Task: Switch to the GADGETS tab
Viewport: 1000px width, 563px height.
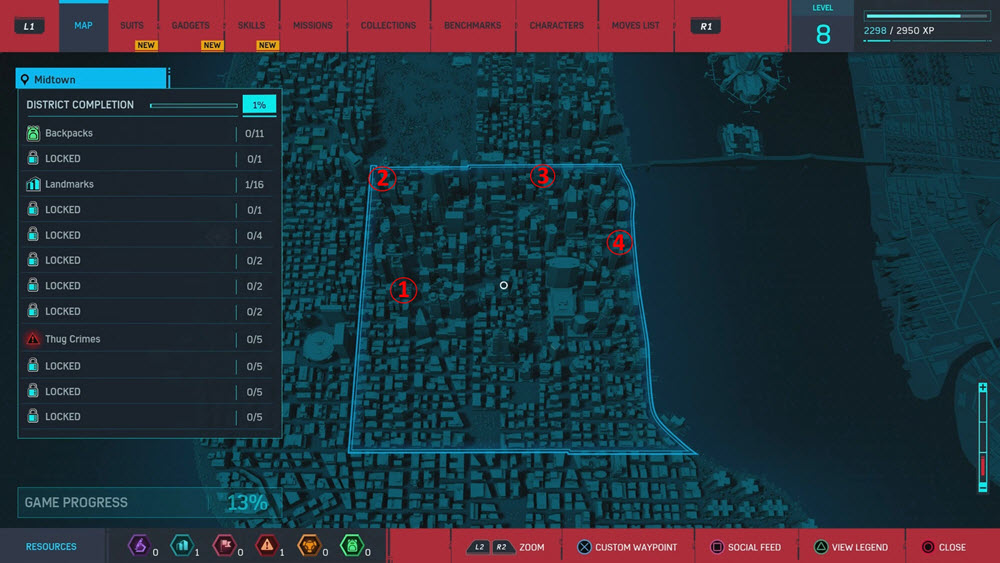Action: click(x=191, y=26)
